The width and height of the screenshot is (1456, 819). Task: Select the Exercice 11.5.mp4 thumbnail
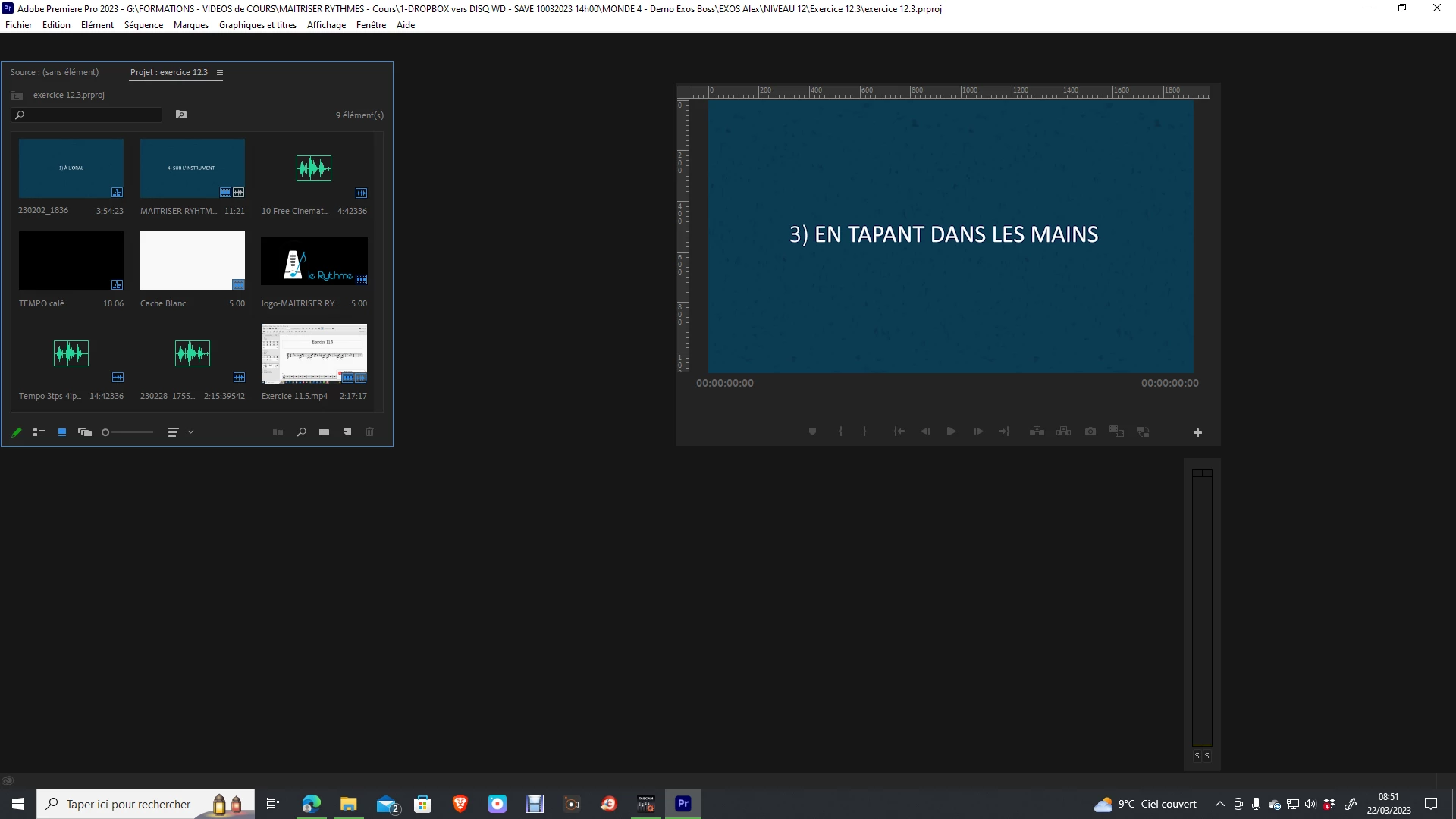314,353
